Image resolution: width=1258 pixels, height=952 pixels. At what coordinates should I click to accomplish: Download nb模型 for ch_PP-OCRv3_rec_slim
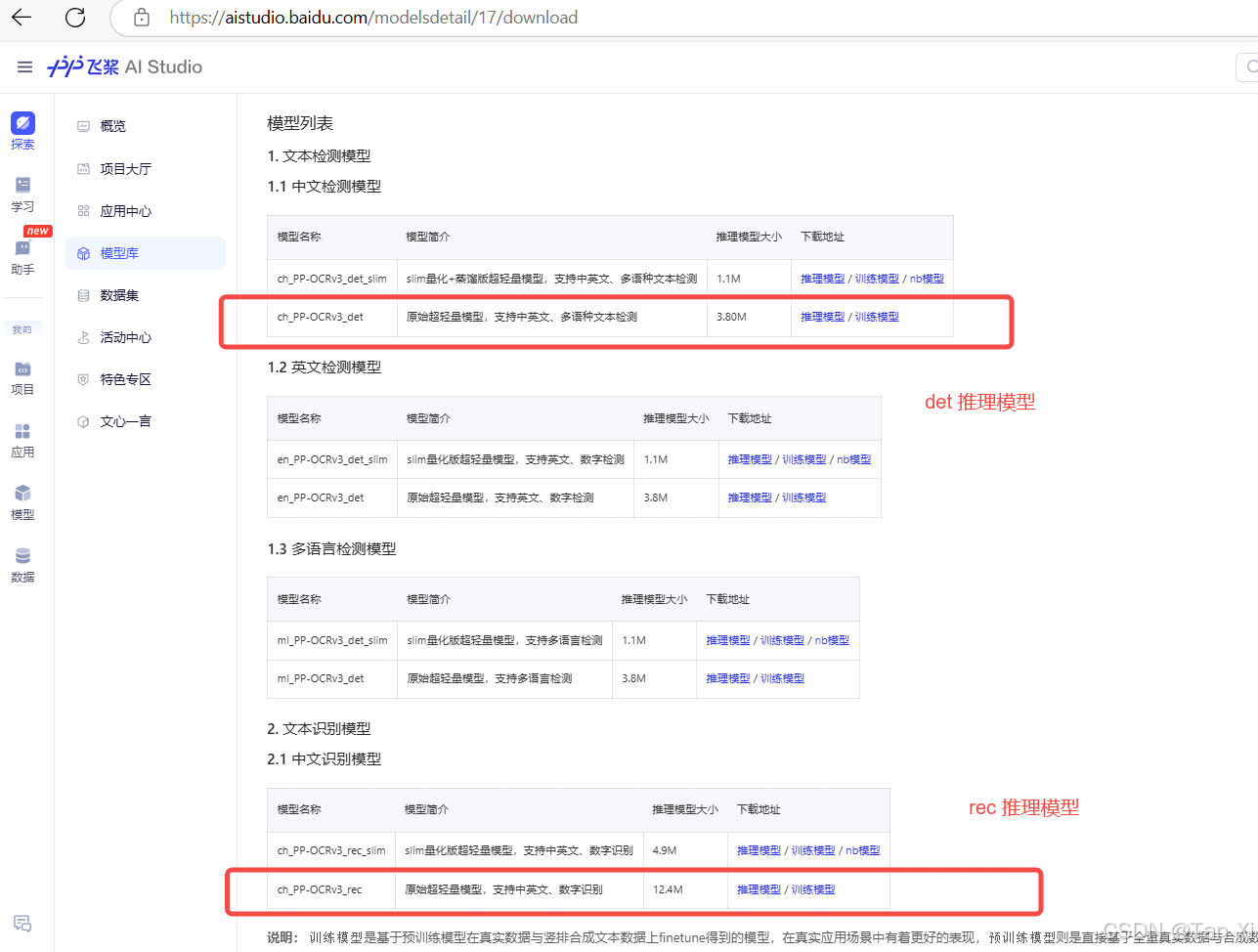click(863, 850)
